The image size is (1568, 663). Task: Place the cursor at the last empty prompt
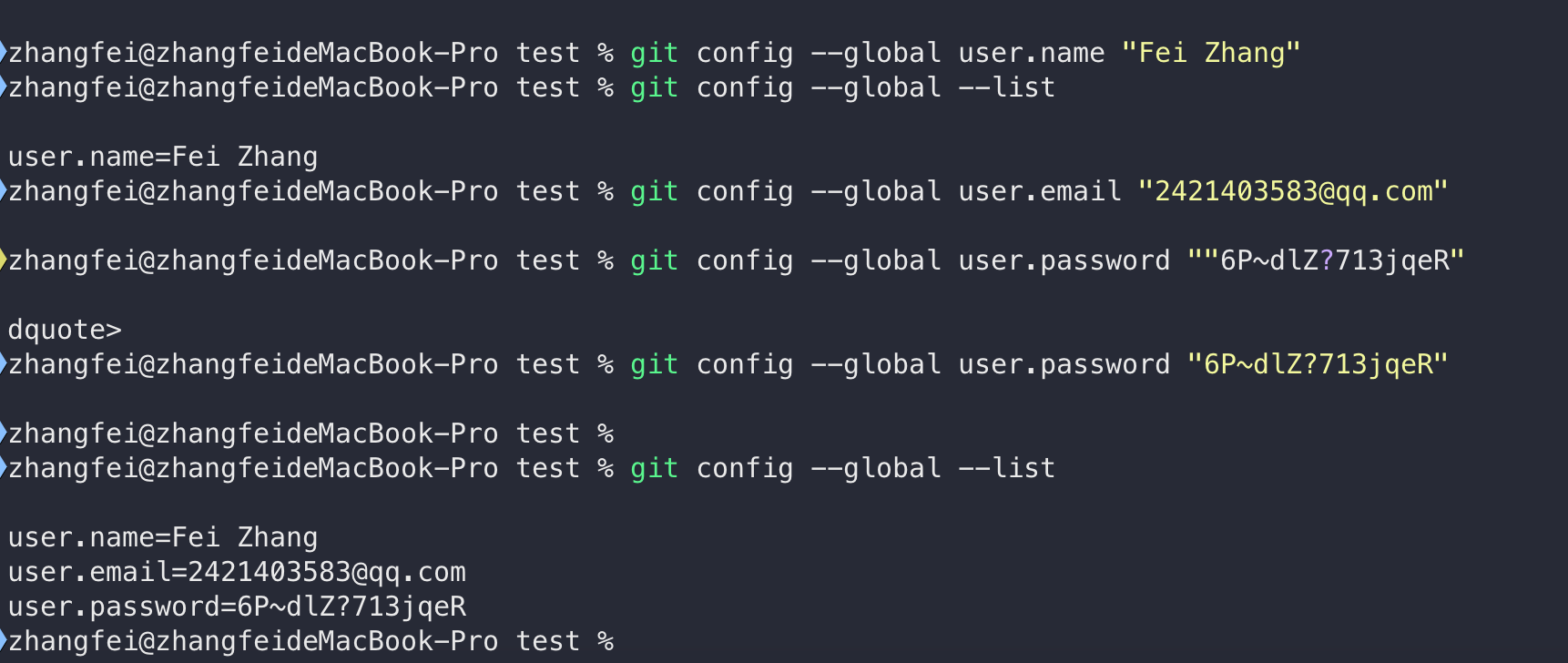637,641
